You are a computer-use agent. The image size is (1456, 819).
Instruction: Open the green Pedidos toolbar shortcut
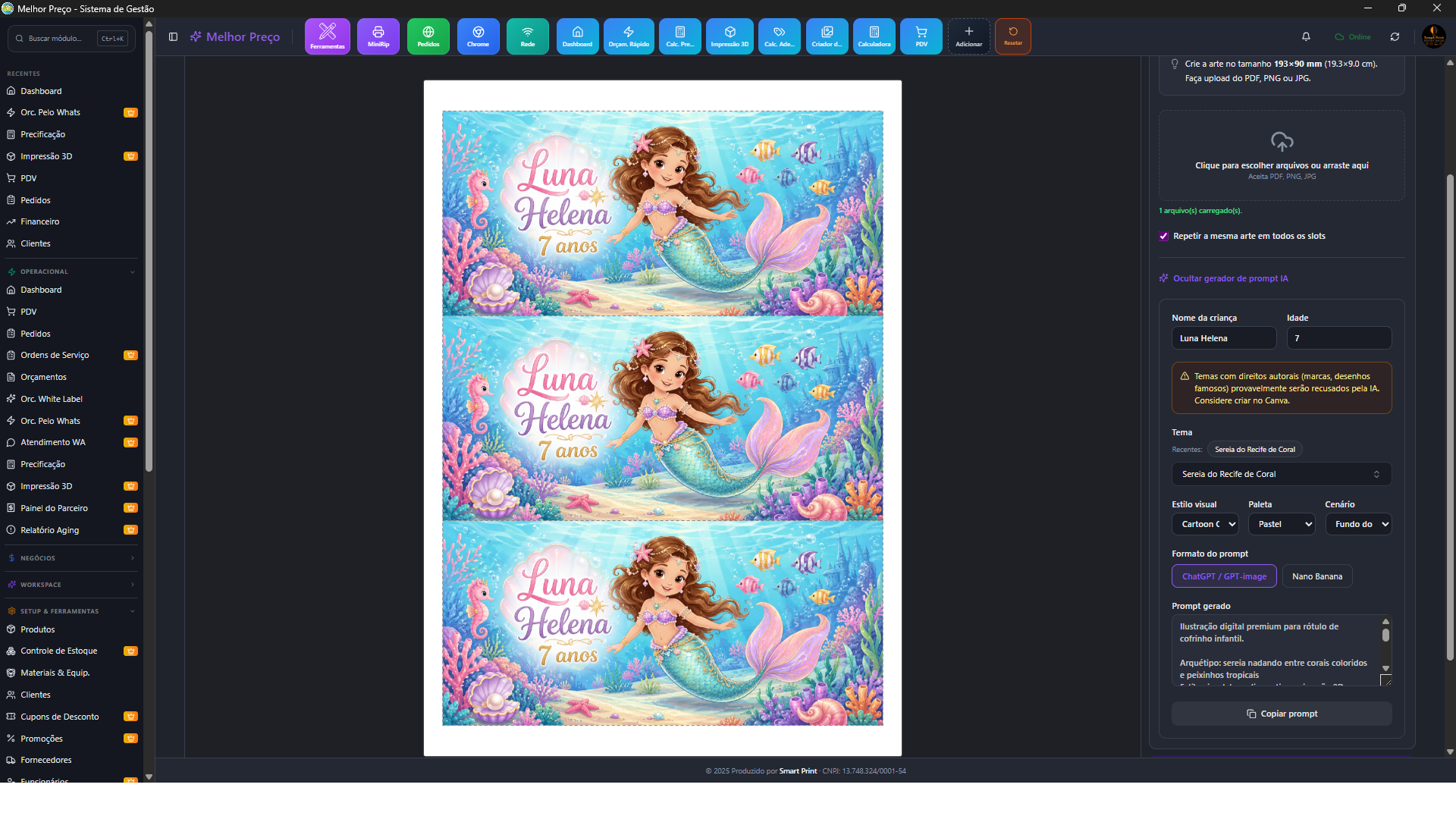pyautogui.click(x=428, y=36)
